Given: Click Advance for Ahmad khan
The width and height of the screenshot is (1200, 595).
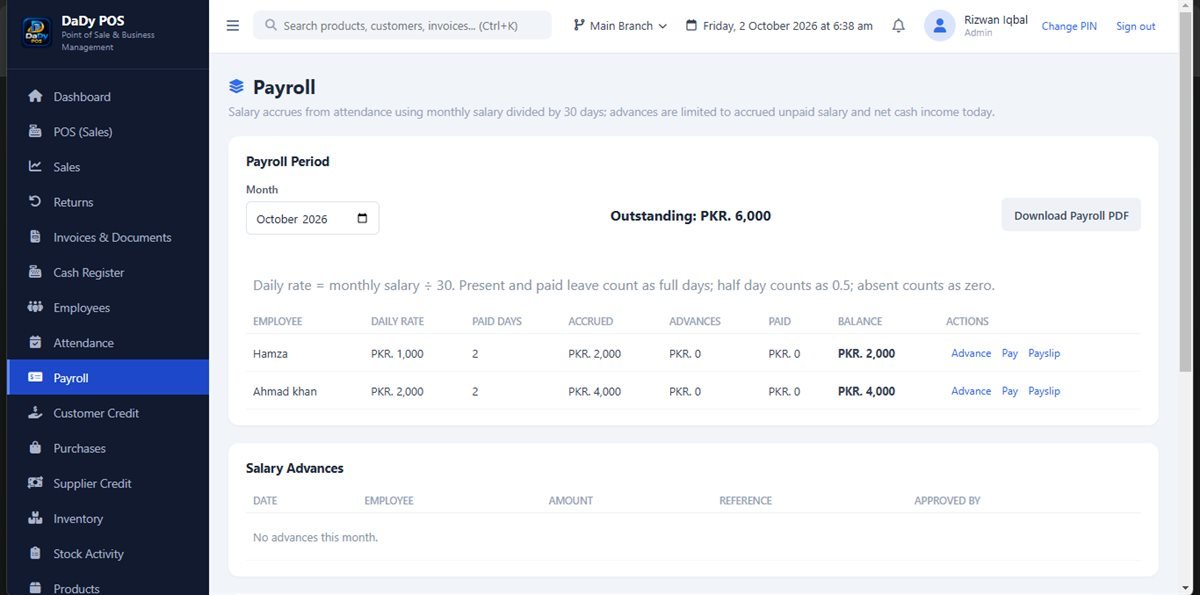Looking at the screenshot, I should click(x=971, y=391).
